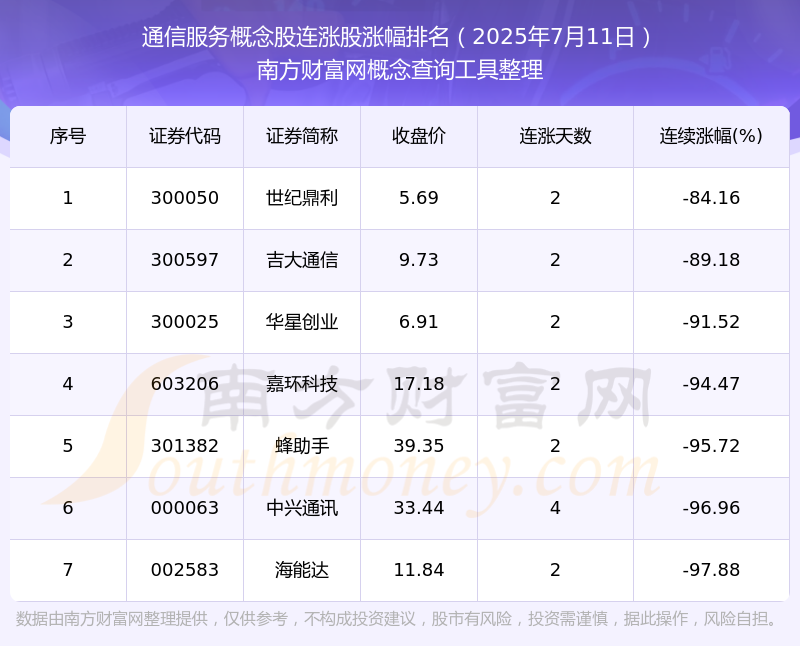Click closing price 5.69

coord(419,198)
